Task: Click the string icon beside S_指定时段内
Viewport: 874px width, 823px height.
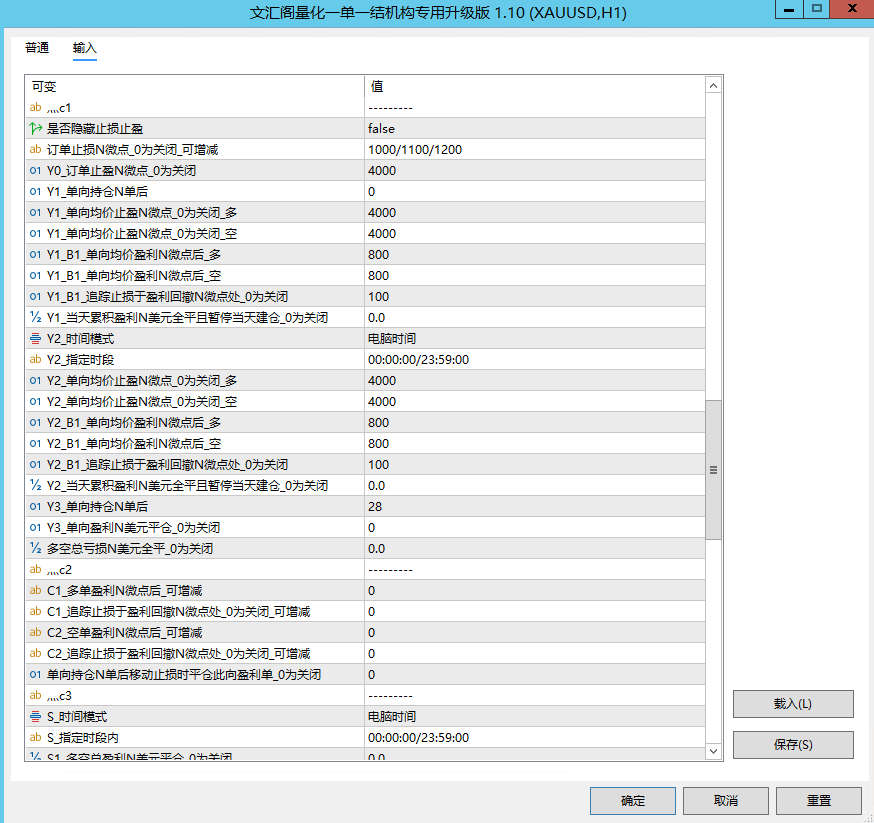Action: coord(36,737)
